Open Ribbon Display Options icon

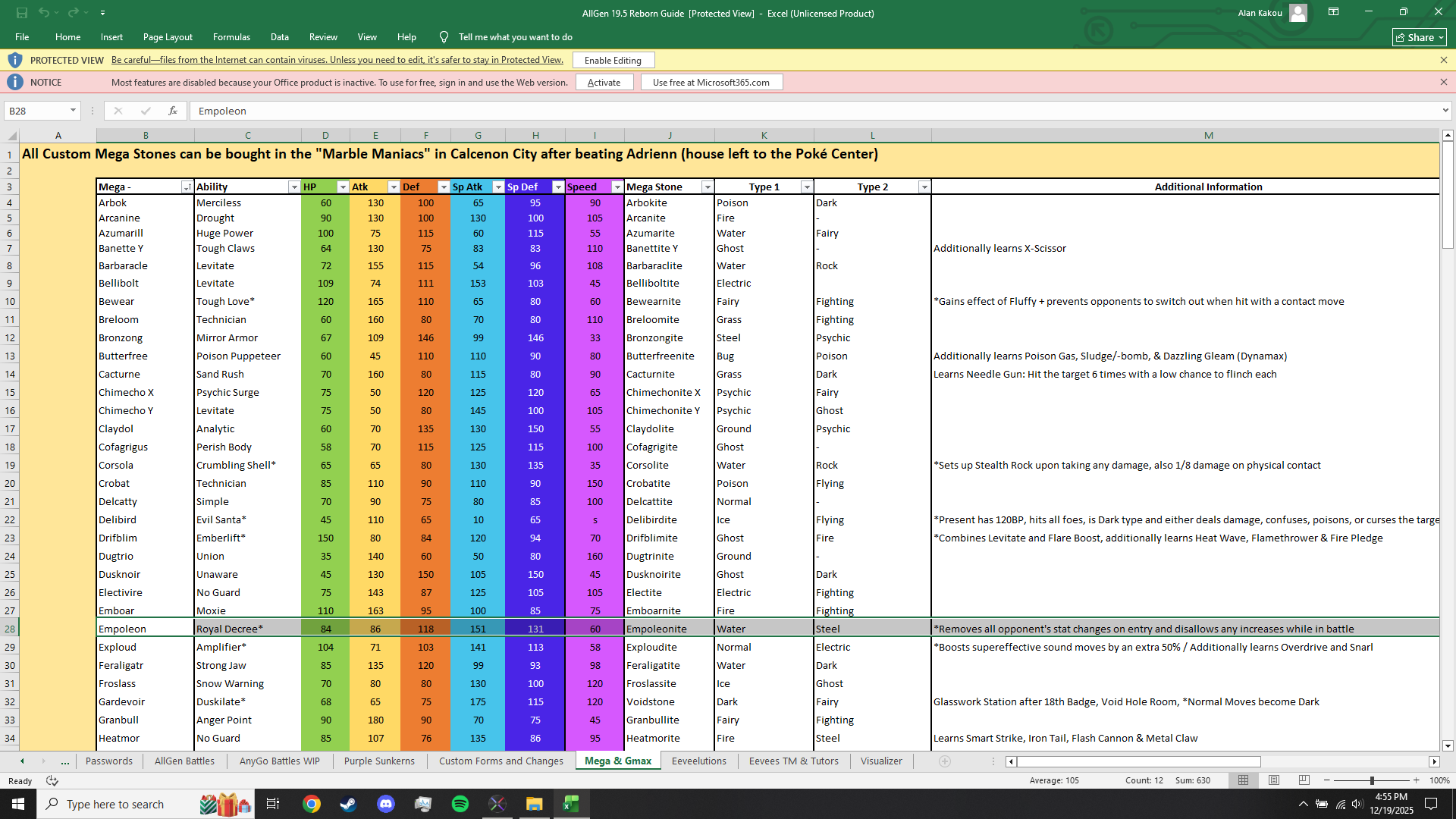pos(1333,12)
